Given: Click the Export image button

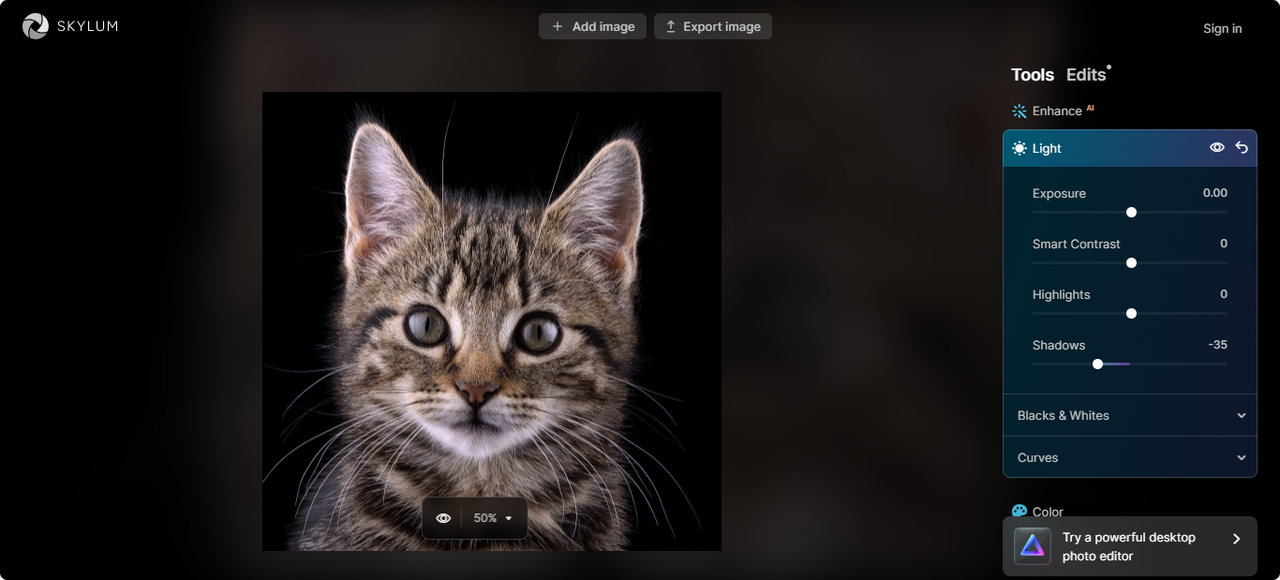Looking at the screenshot, I should (x=713, y=27).
